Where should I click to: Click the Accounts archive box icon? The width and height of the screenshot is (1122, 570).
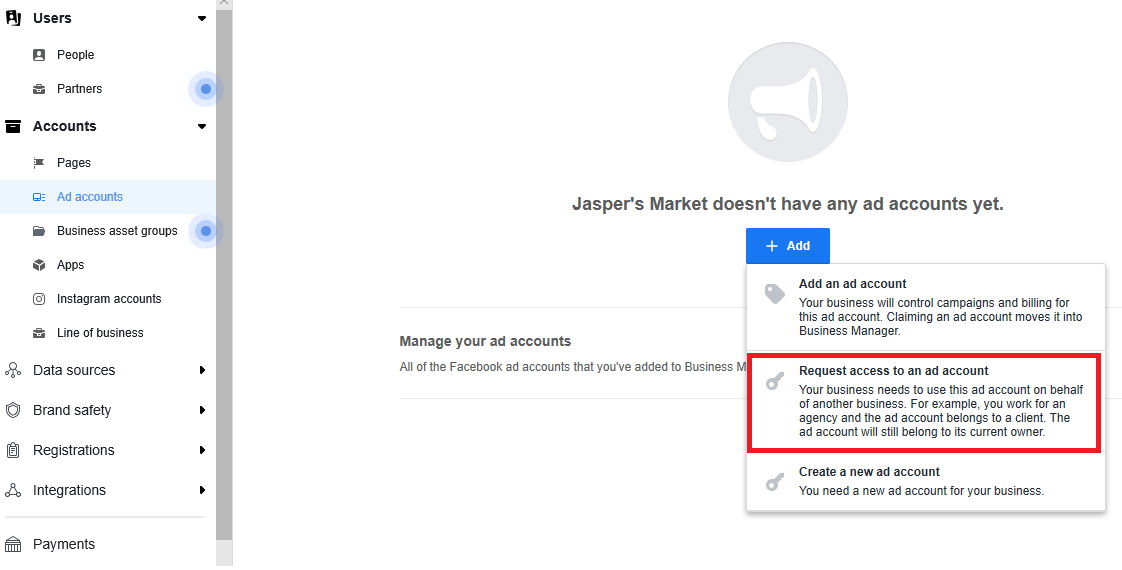[x=13, y=127]
